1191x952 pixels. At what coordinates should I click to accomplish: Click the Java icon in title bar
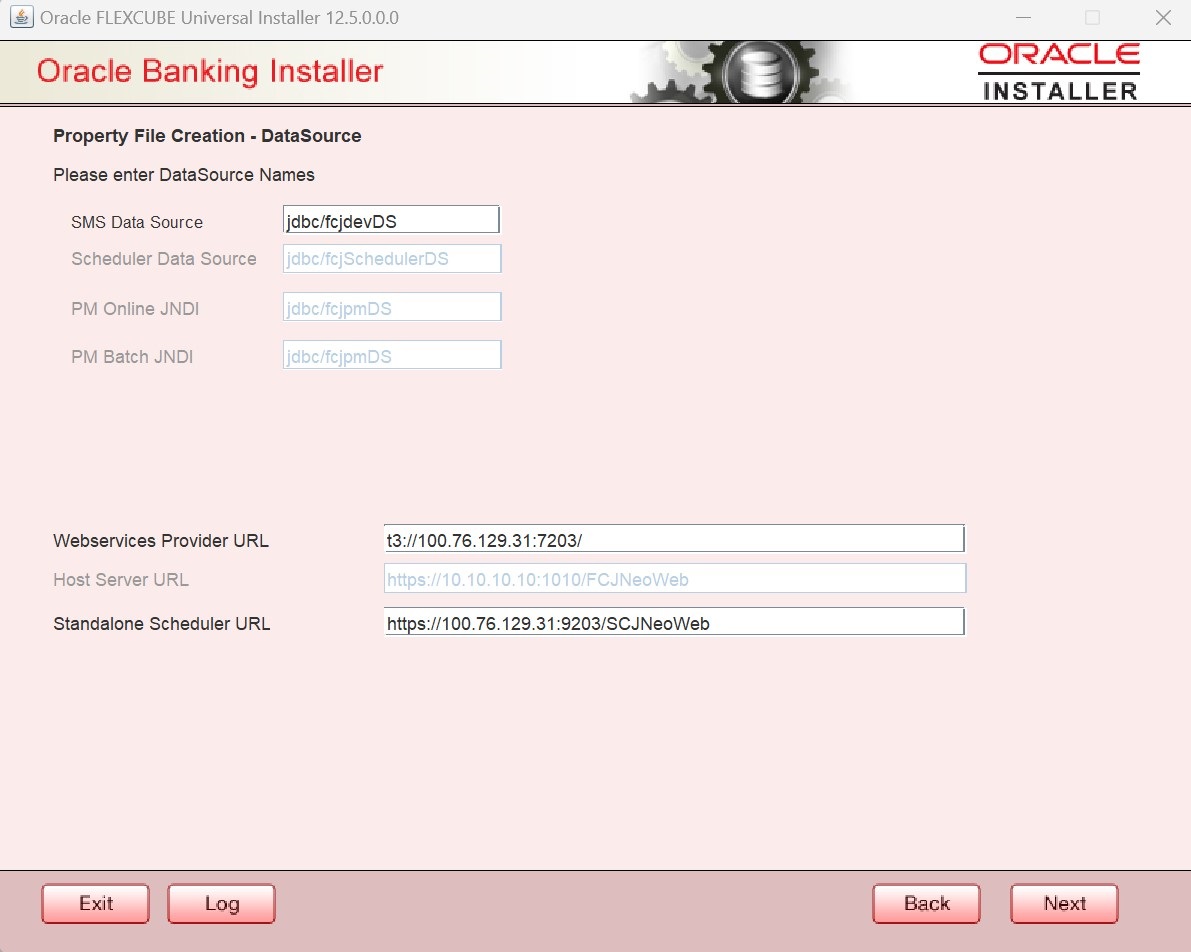21,17
